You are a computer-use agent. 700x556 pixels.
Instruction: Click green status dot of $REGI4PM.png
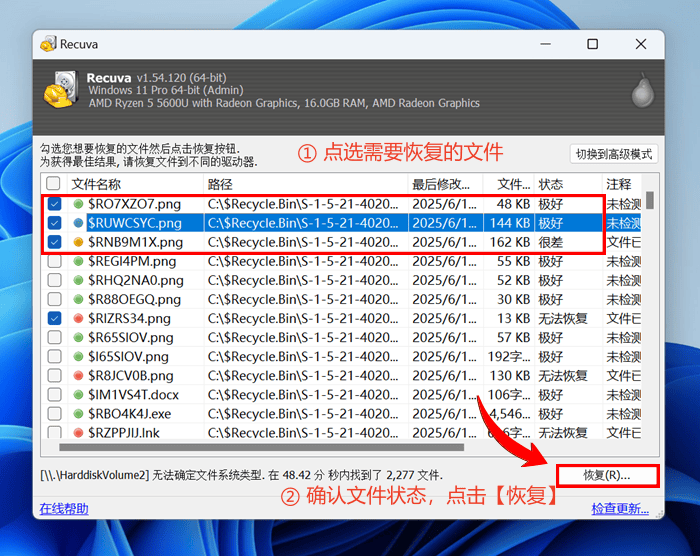pyautogui.click(x=78, y=261)
